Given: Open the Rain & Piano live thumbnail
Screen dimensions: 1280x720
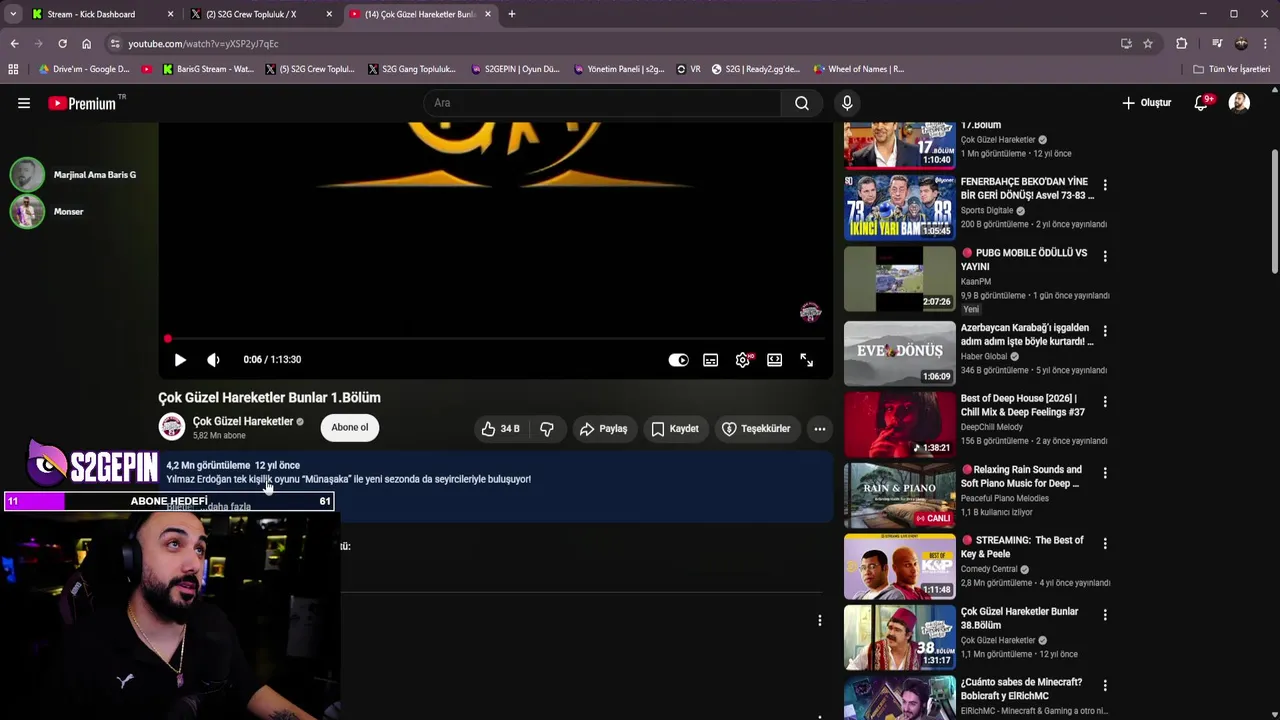Looking at the screenshot, I should coord(900,495).
